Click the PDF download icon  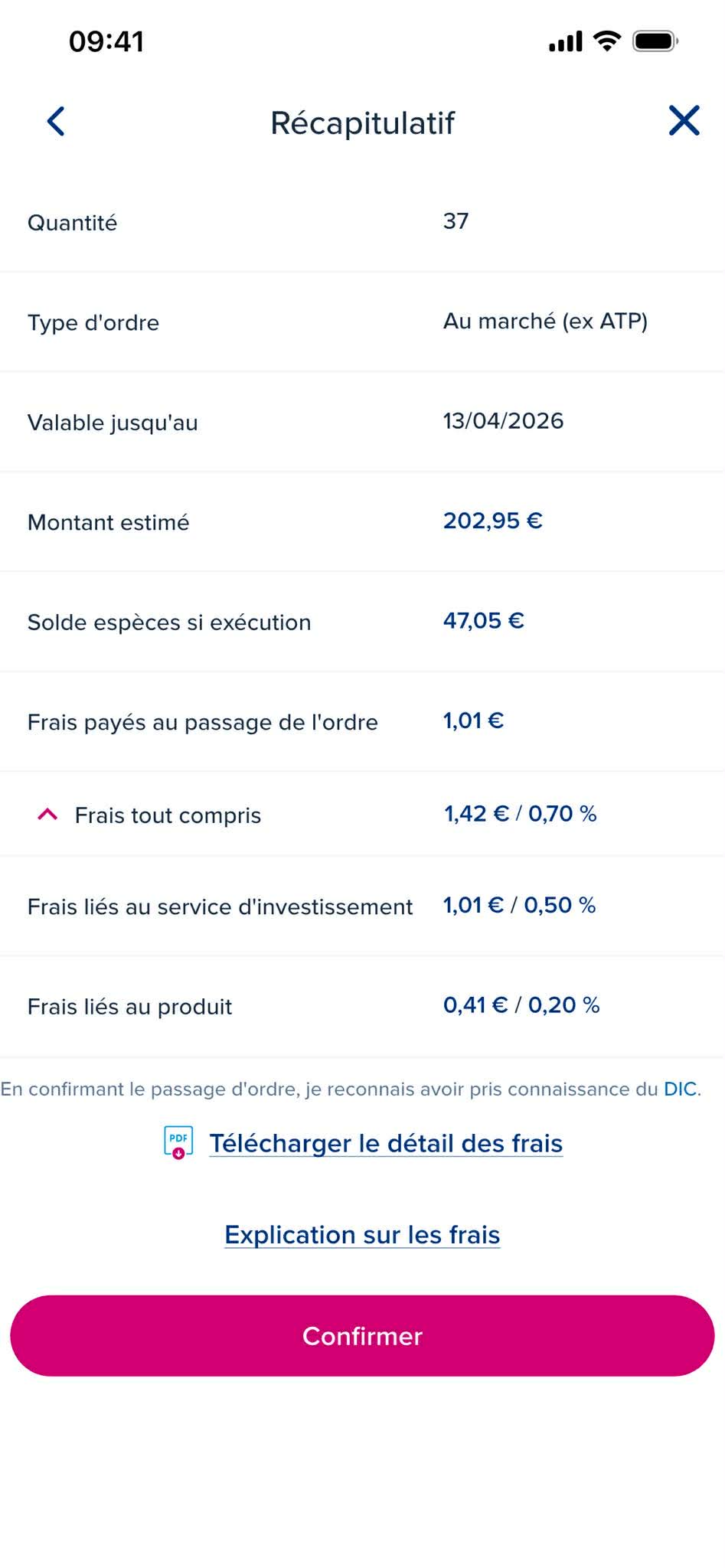pyautogui.click(x=178, y=1142)
